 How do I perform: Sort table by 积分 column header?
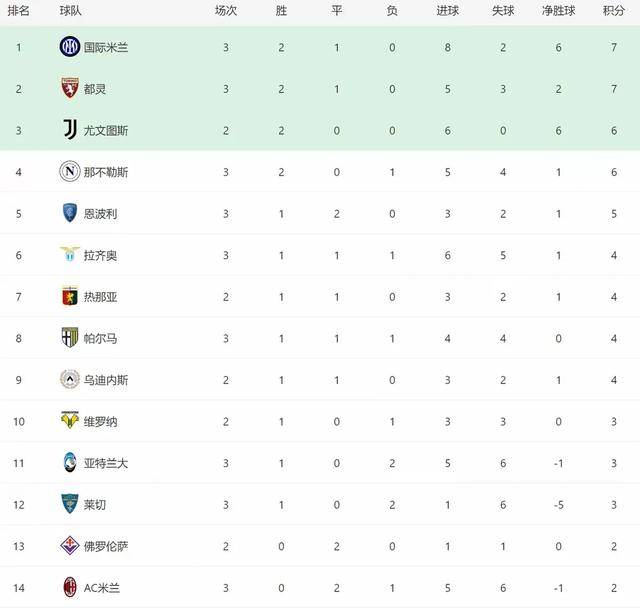point(613,10)
